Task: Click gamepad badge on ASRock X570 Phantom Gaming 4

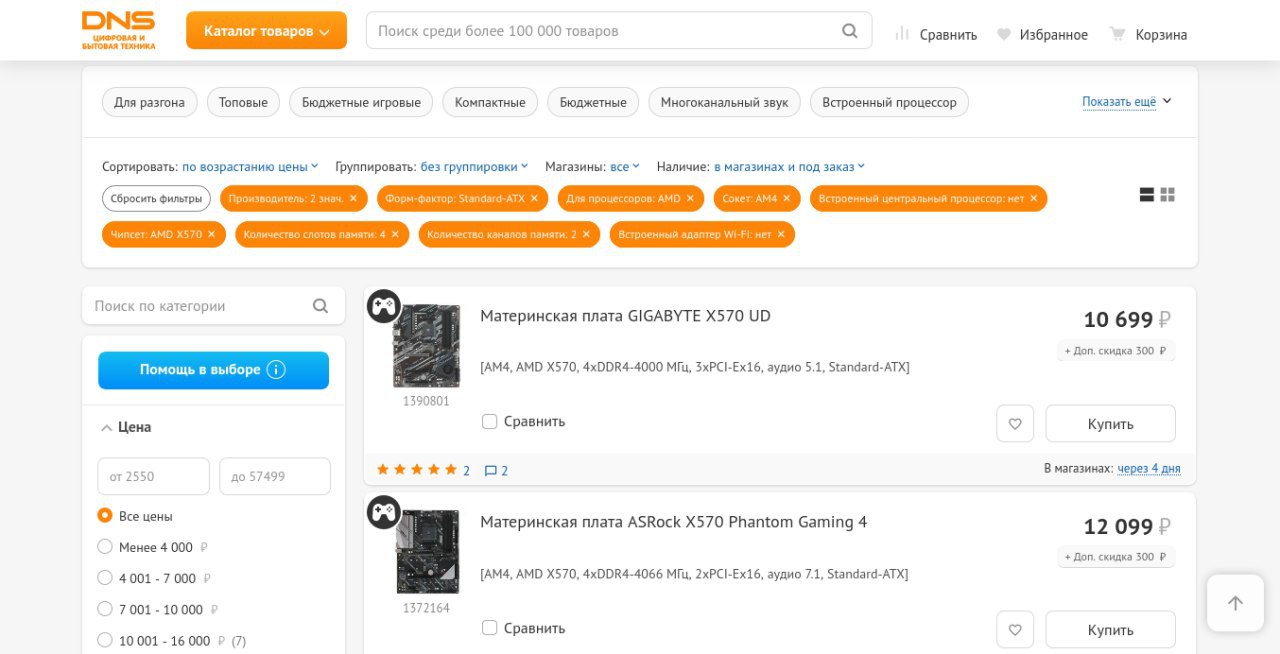Action: click(x=383, y=512)
